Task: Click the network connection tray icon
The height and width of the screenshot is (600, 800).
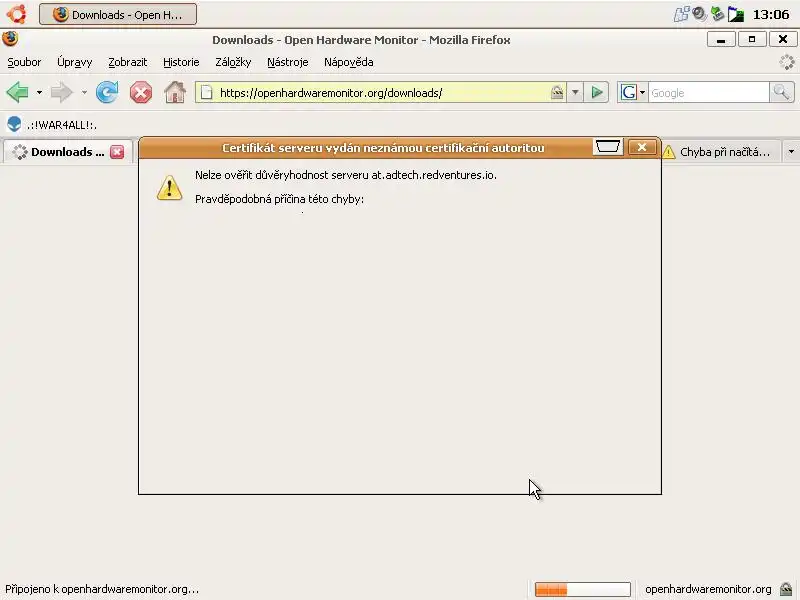Action: 681,14
